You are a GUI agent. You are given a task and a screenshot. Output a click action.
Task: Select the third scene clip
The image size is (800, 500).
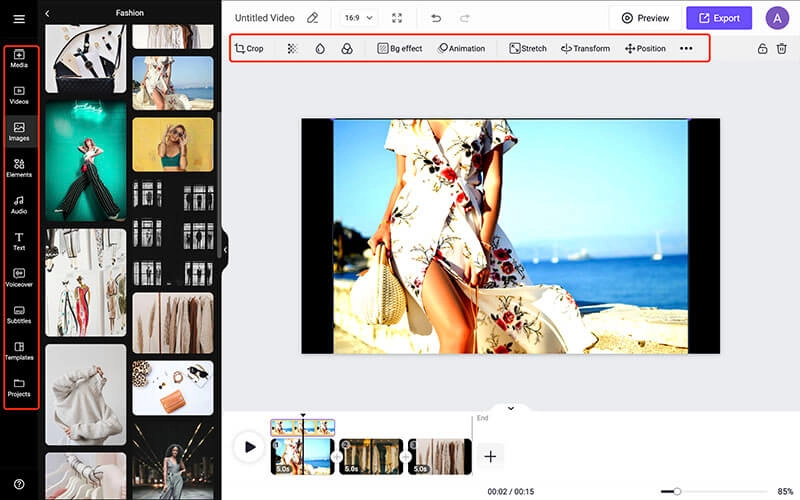click(x=440, y=456)
